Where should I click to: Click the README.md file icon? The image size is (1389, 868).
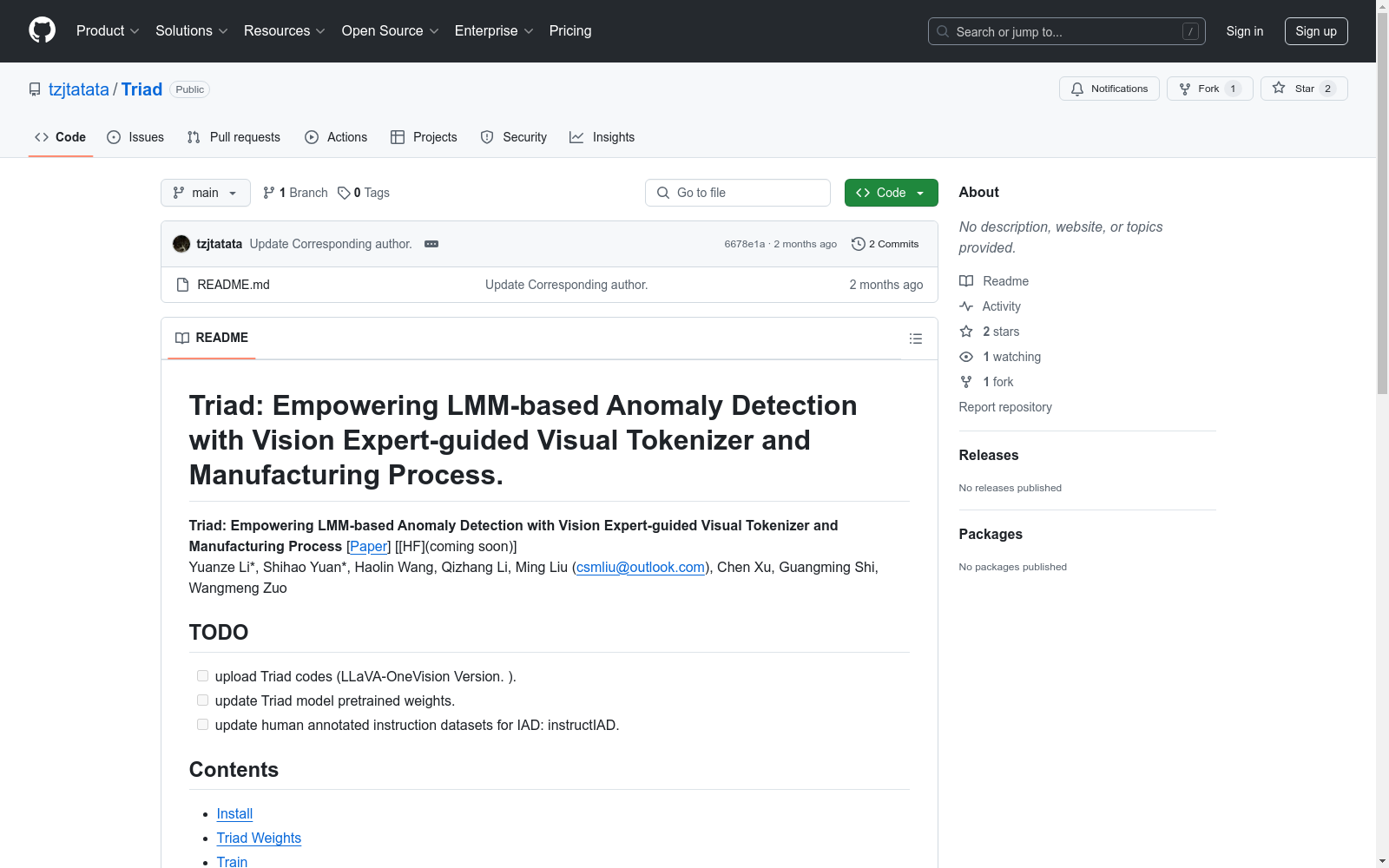(x=182, y=285)
